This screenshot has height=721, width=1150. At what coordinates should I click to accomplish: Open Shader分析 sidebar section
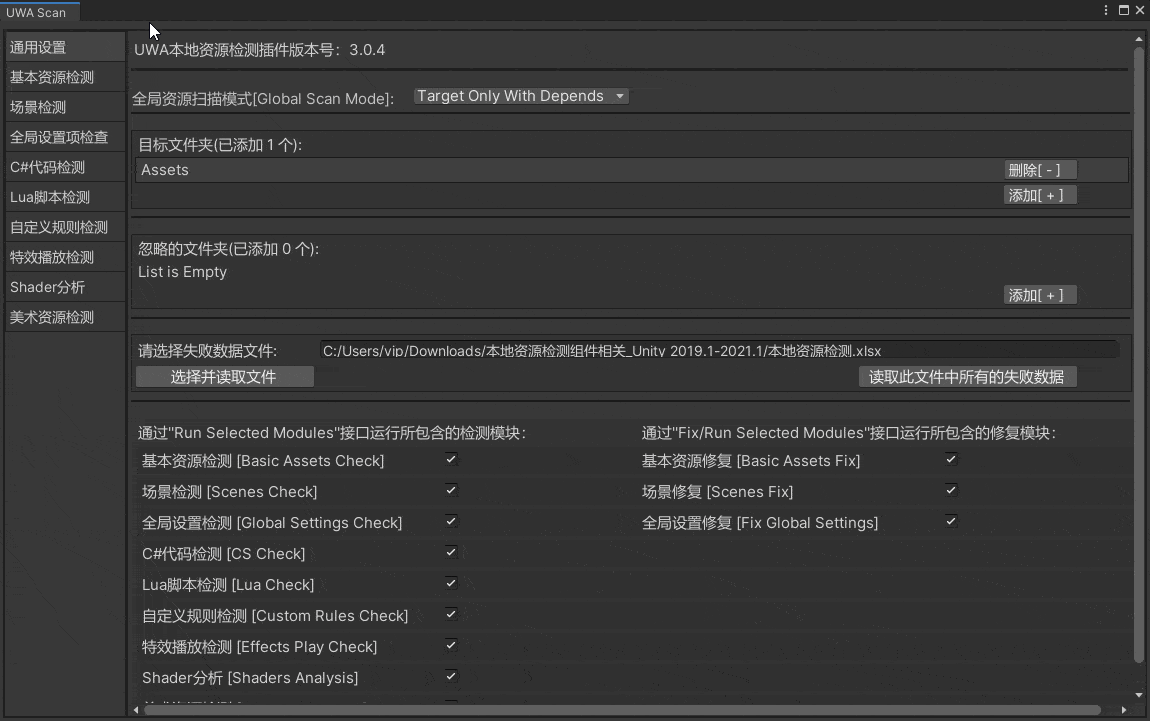click(x=65, y=288)
